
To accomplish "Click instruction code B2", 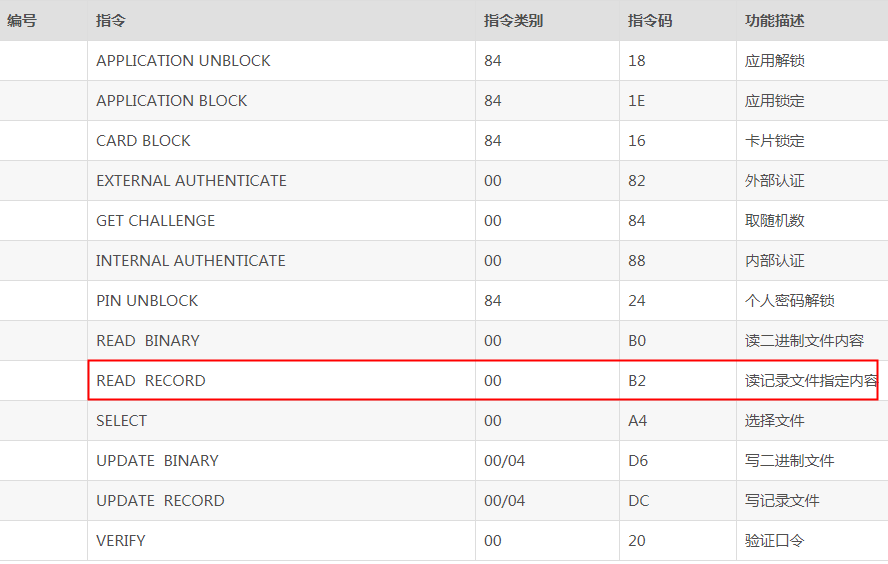I will [x=637, y=381].
